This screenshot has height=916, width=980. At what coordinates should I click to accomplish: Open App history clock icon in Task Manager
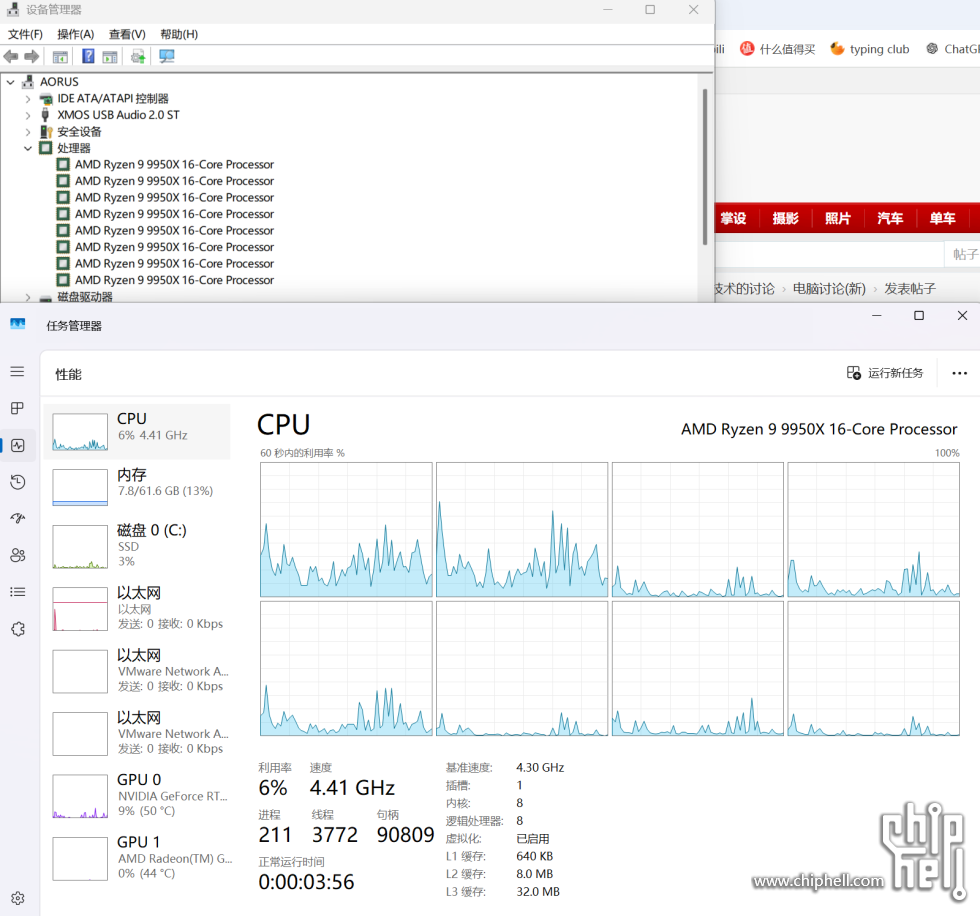point(18,482)
